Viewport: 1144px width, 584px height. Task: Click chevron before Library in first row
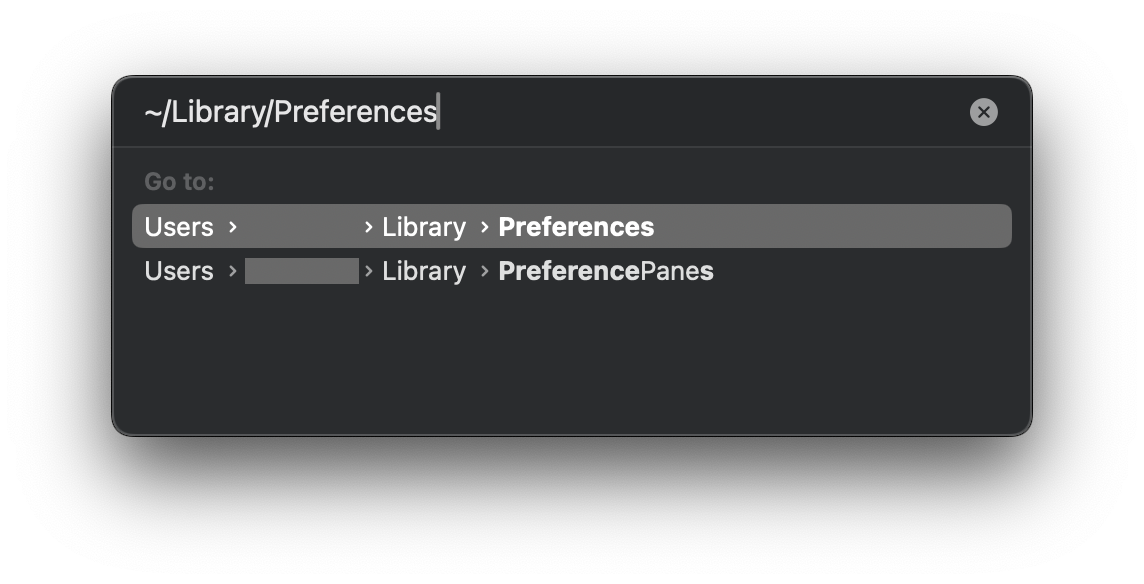(369, 227)
